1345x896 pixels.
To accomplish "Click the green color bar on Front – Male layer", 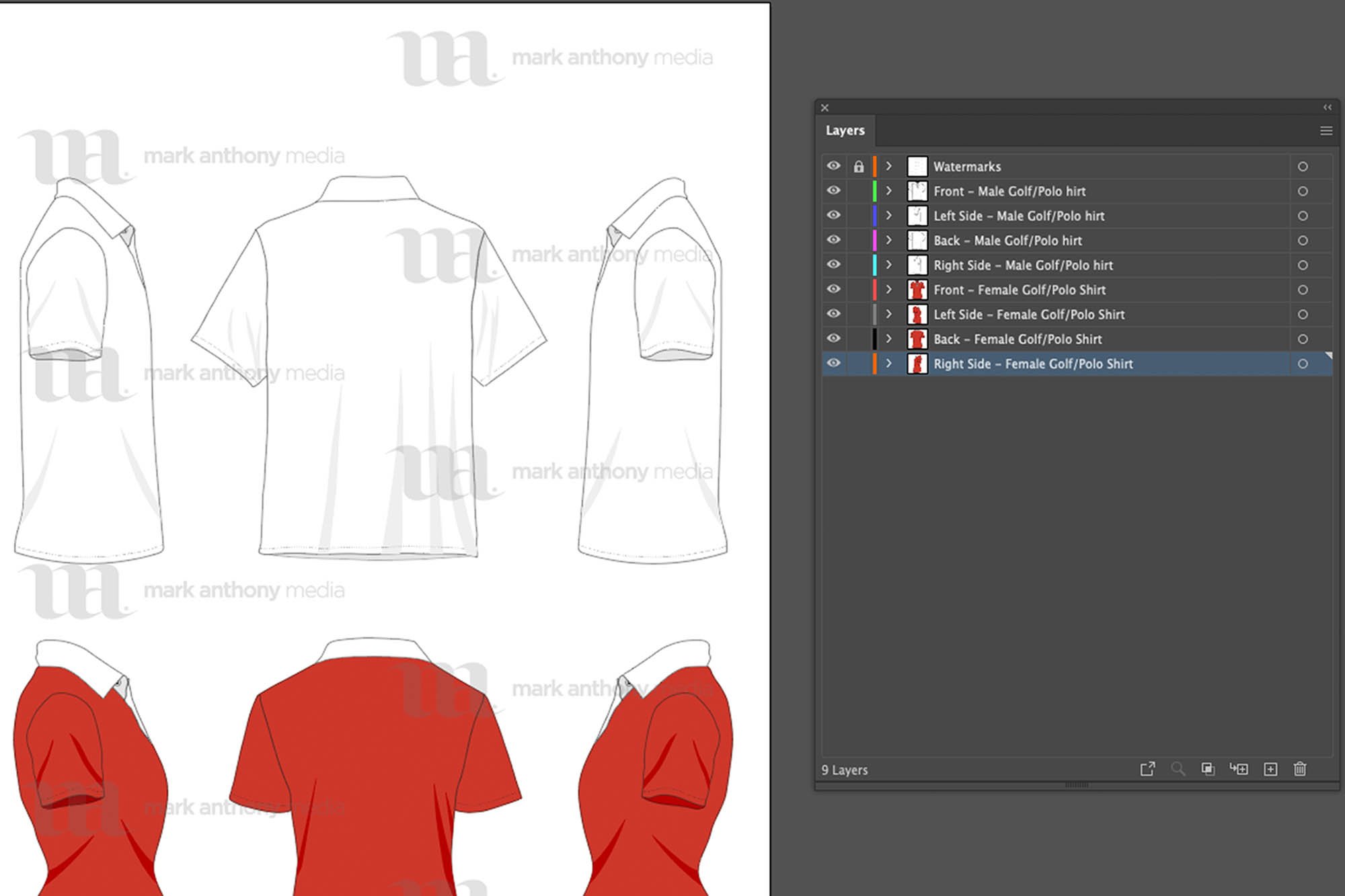I will point(874,191).
